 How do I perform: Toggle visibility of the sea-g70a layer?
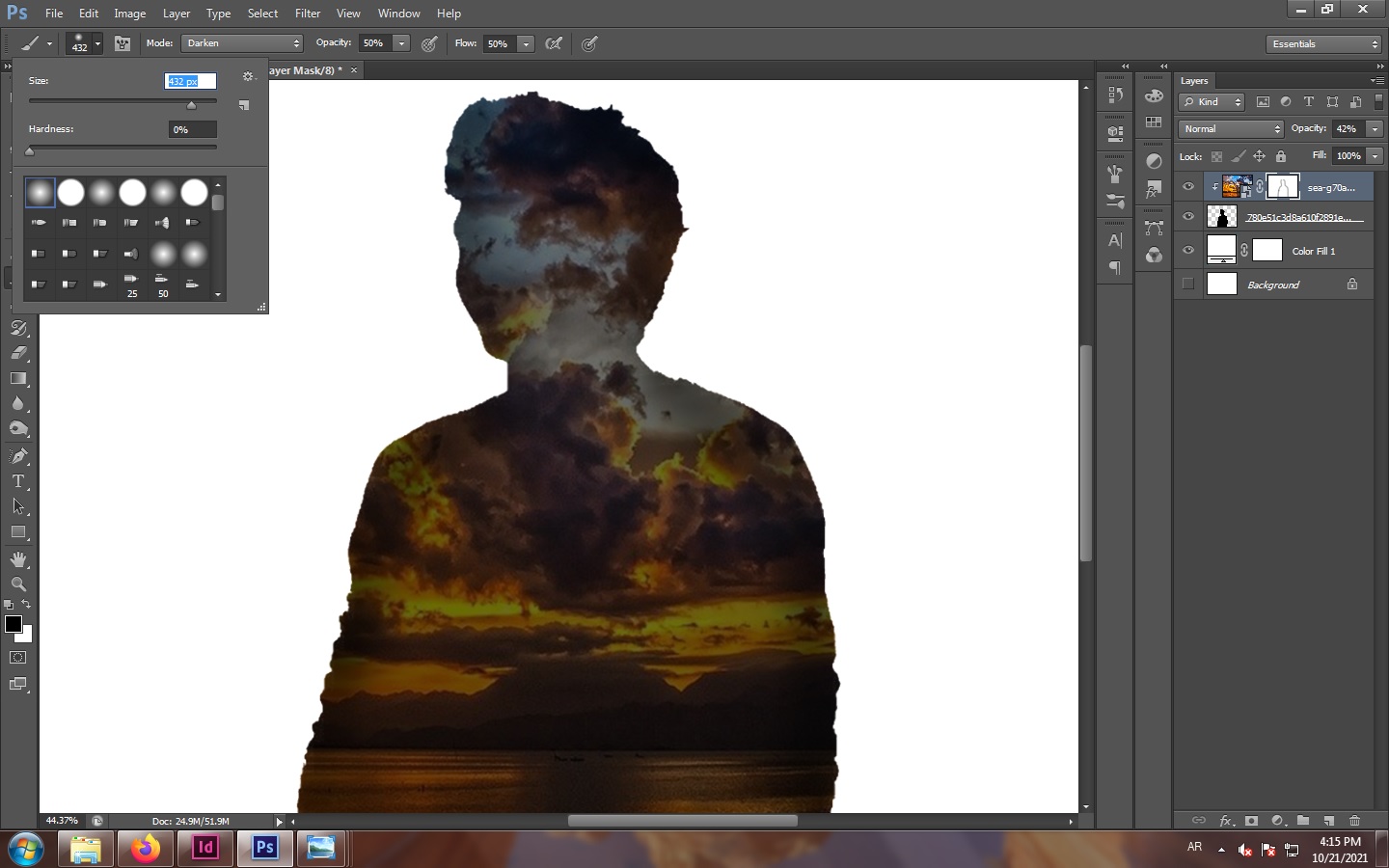click(x=1188, y=187)
